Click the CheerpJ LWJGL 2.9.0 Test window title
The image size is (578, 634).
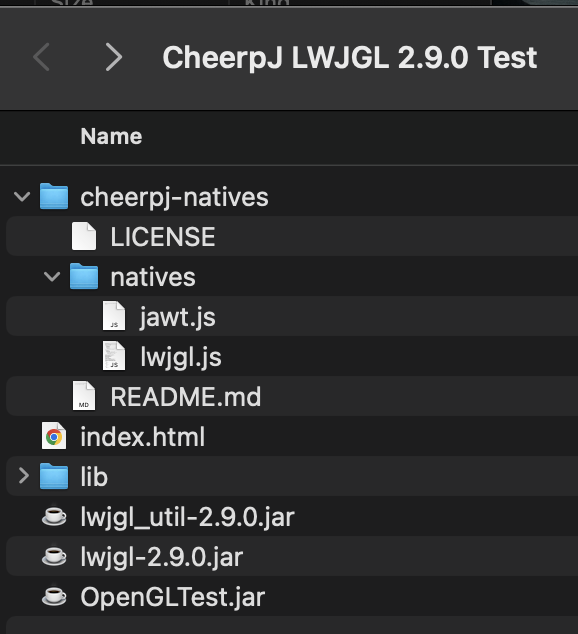pos(350,57)
